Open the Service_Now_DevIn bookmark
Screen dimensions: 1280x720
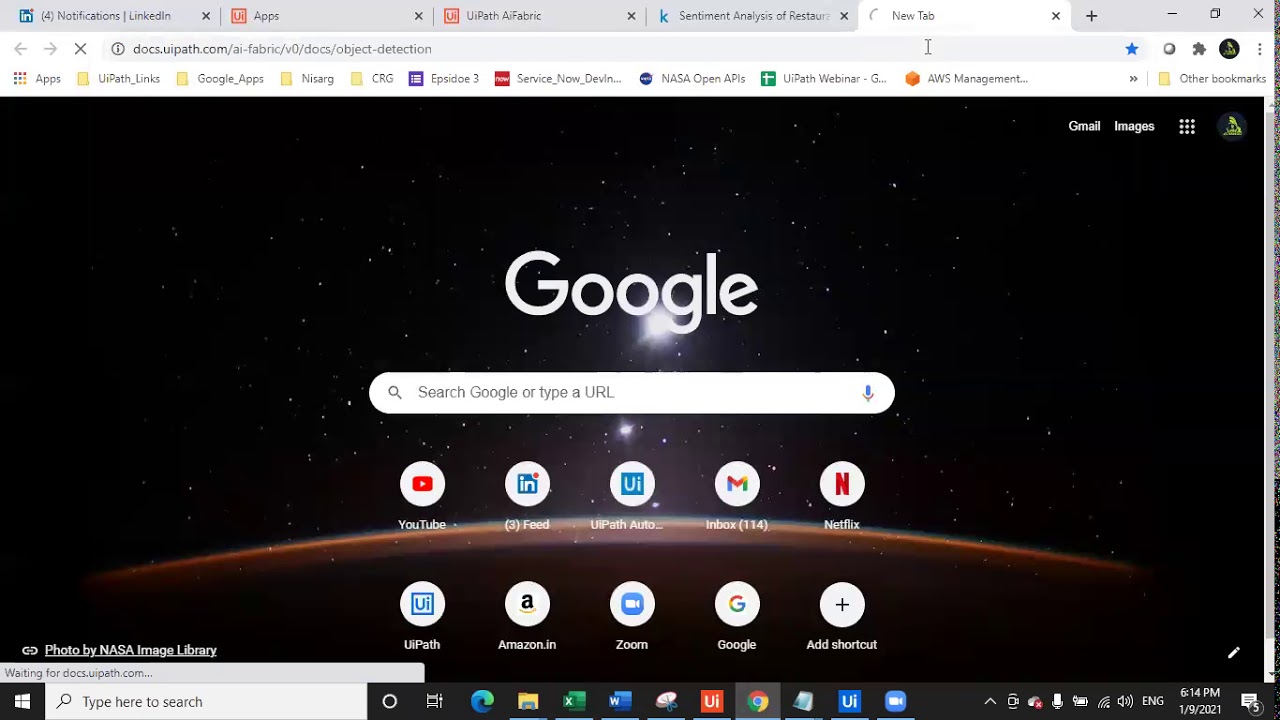(558, 79)
